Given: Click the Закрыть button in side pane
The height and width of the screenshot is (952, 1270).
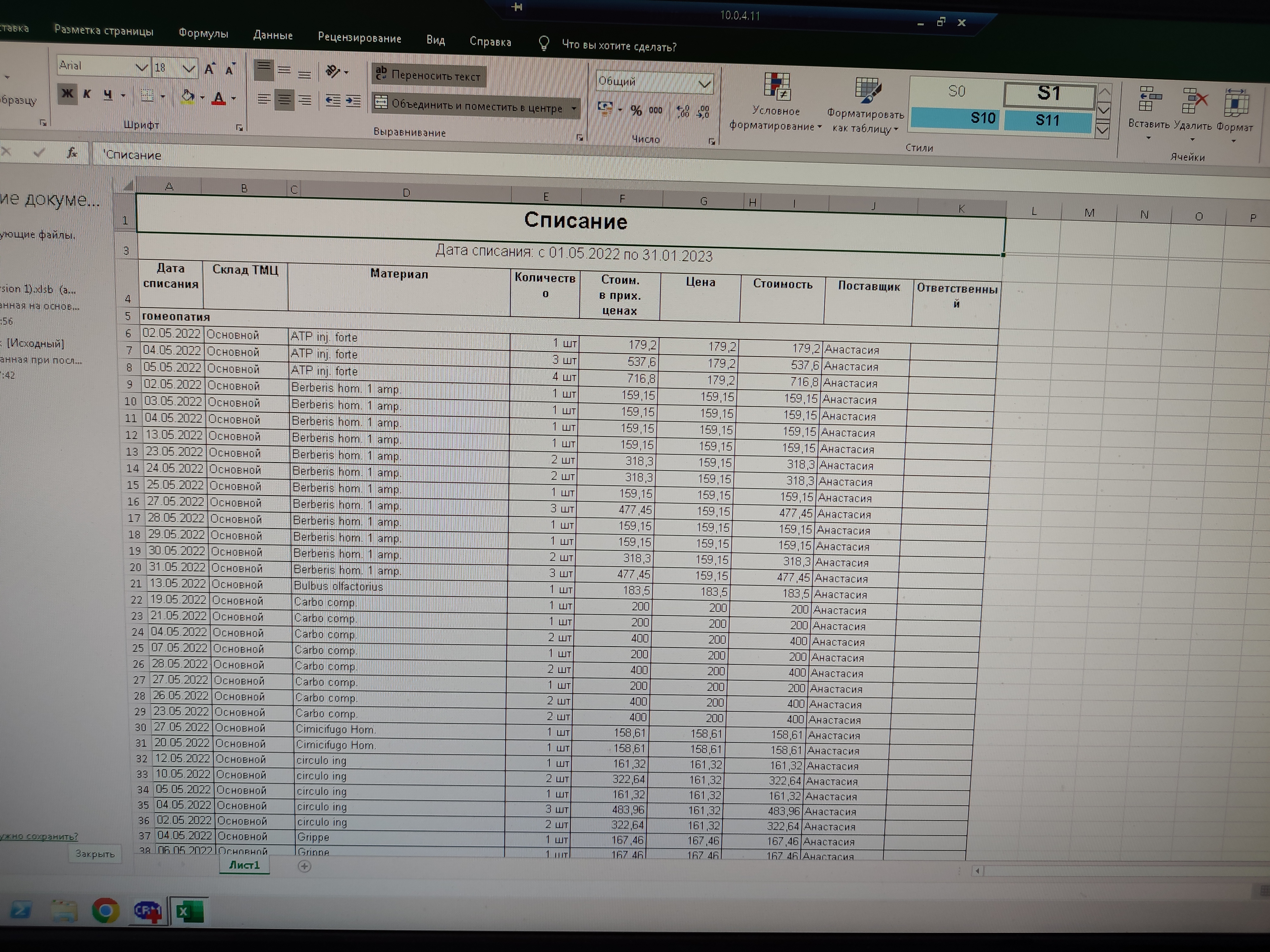Looking at the screenshot, I should pos(95,854).
